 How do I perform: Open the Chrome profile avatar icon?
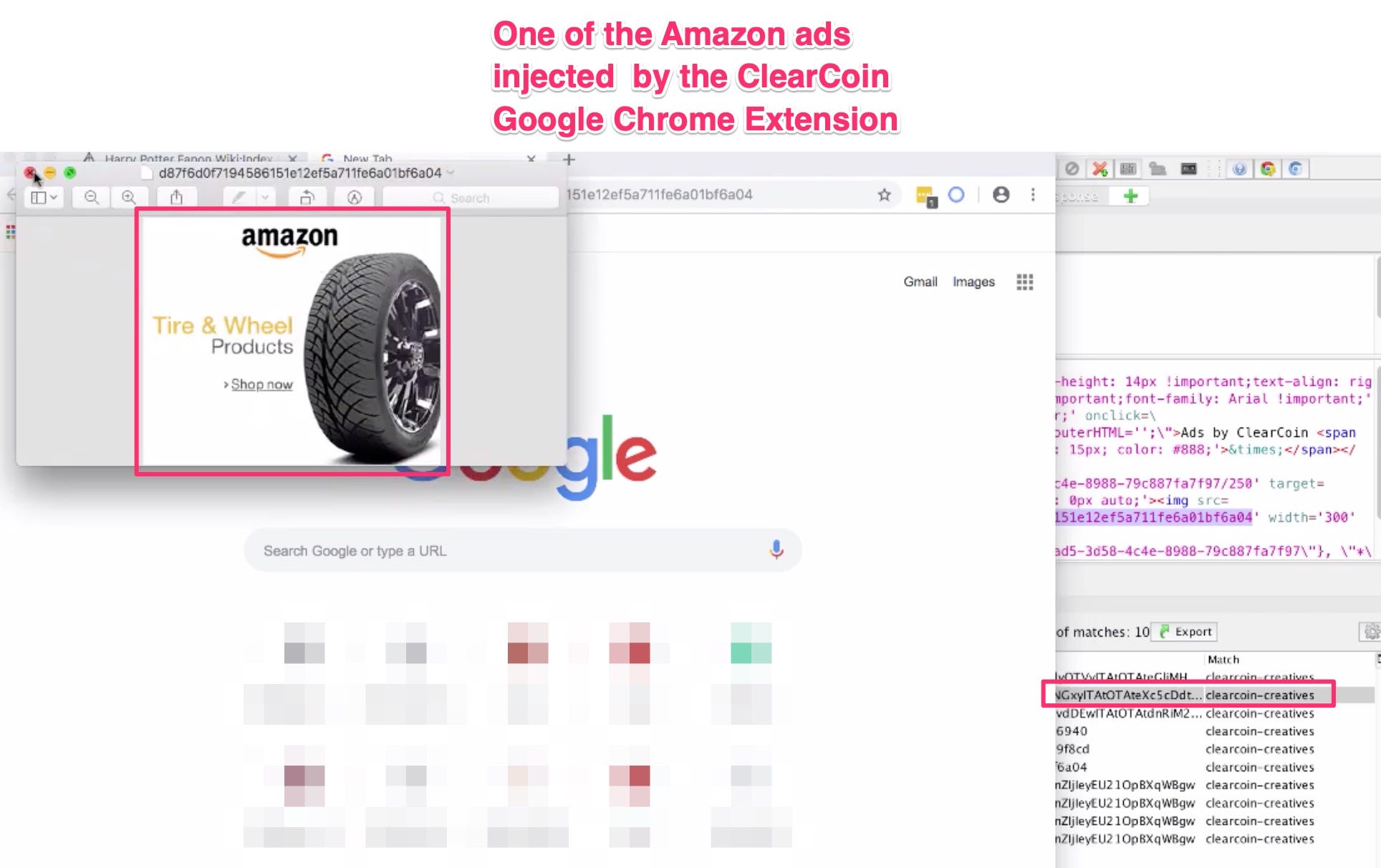click(1001, 195)
